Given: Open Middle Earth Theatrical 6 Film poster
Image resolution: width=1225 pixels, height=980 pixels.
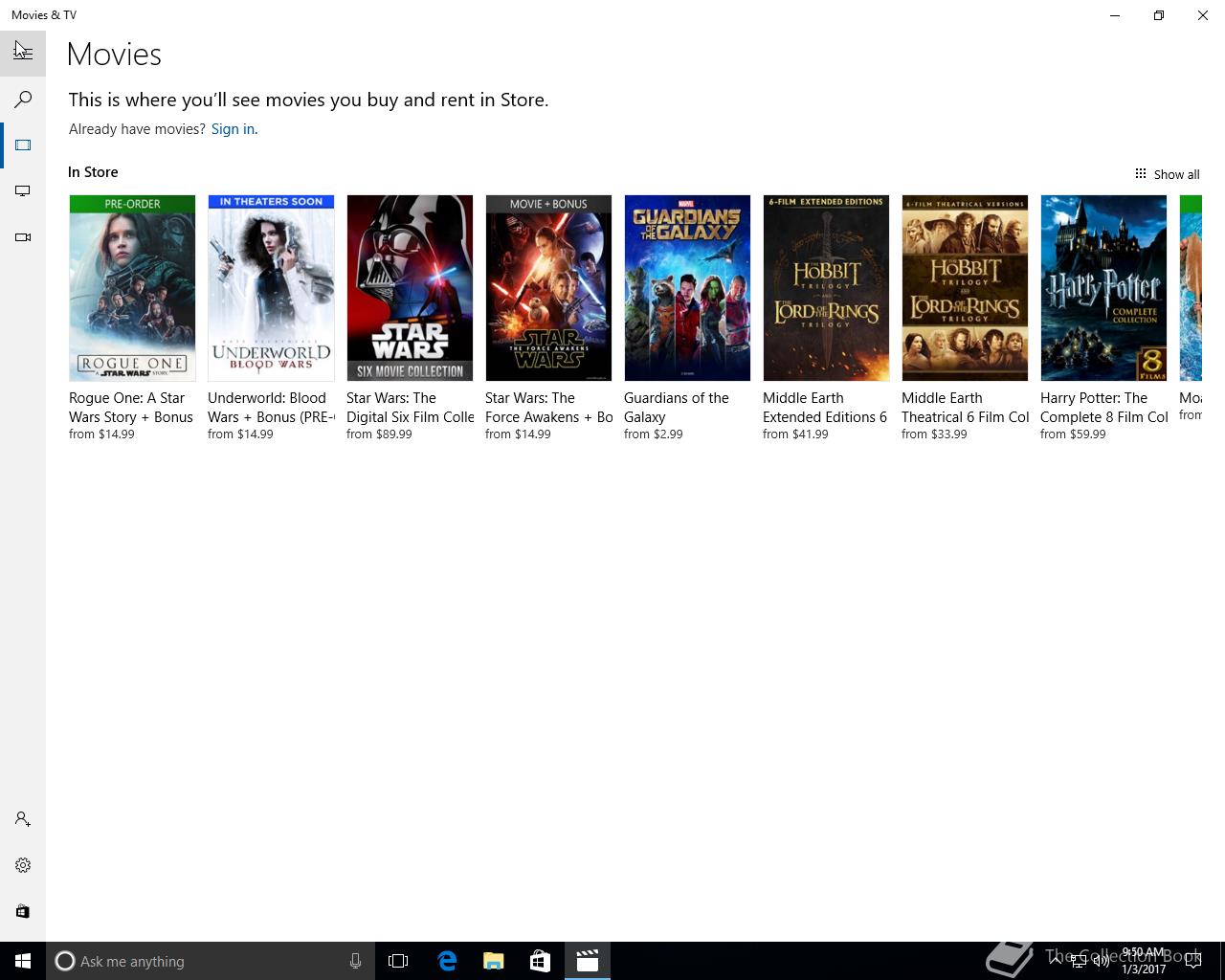Looking at the screenshot, I should coord(965,288).
